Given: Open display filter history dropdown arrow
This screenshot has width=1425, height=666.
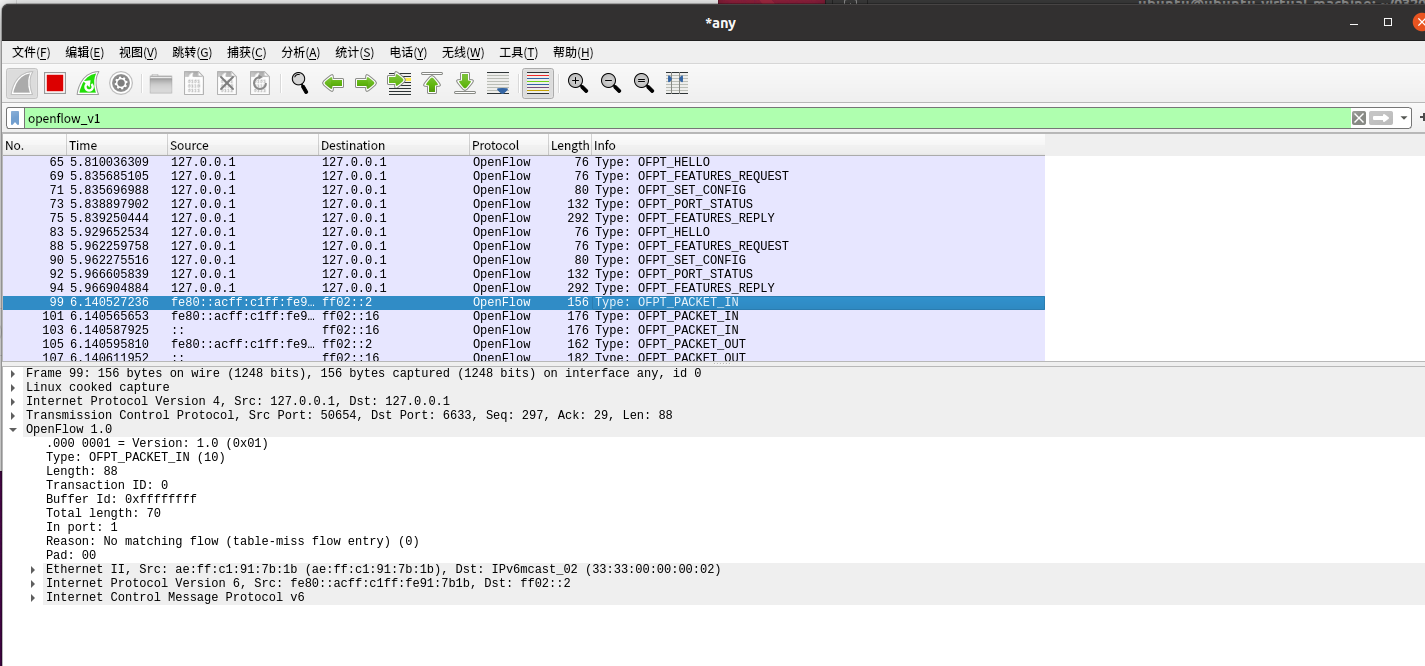Looking at the screenshot, I should (1404, 118).
